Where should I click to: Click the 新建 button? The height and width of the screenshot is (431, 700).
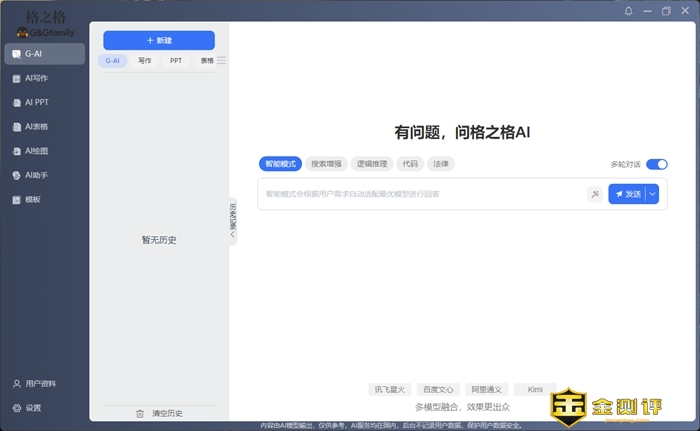pyautogui.click(x=159, y=40)
